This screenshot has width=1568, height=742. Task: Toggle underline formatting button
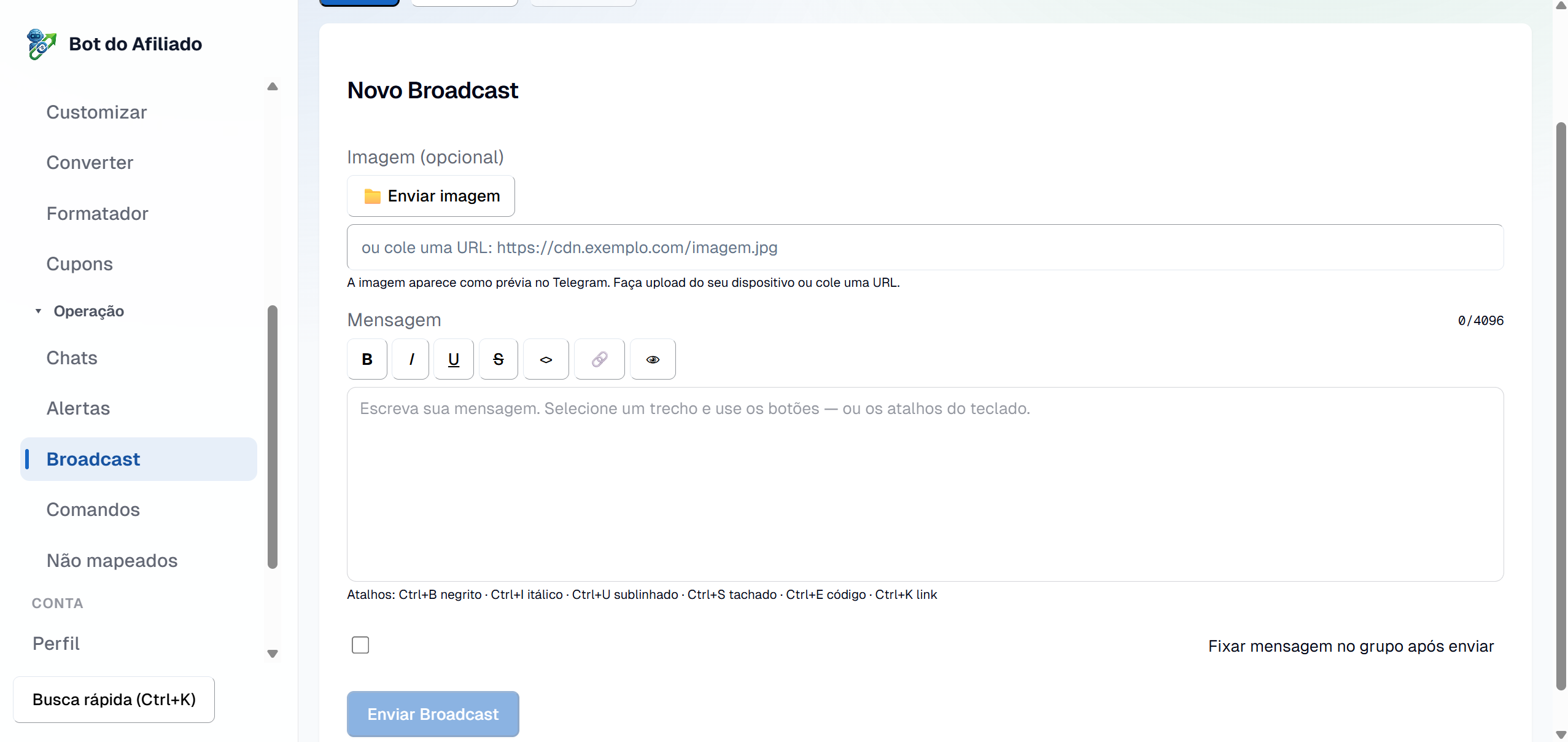(x=454, y=359)
